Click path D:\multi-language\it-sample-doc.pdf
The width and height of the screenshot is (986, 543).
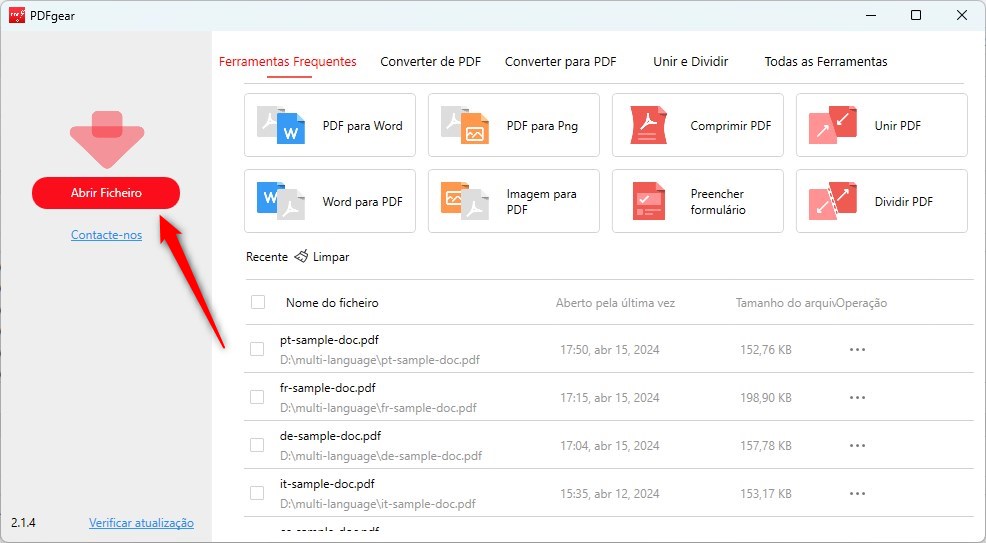[378, 504]
